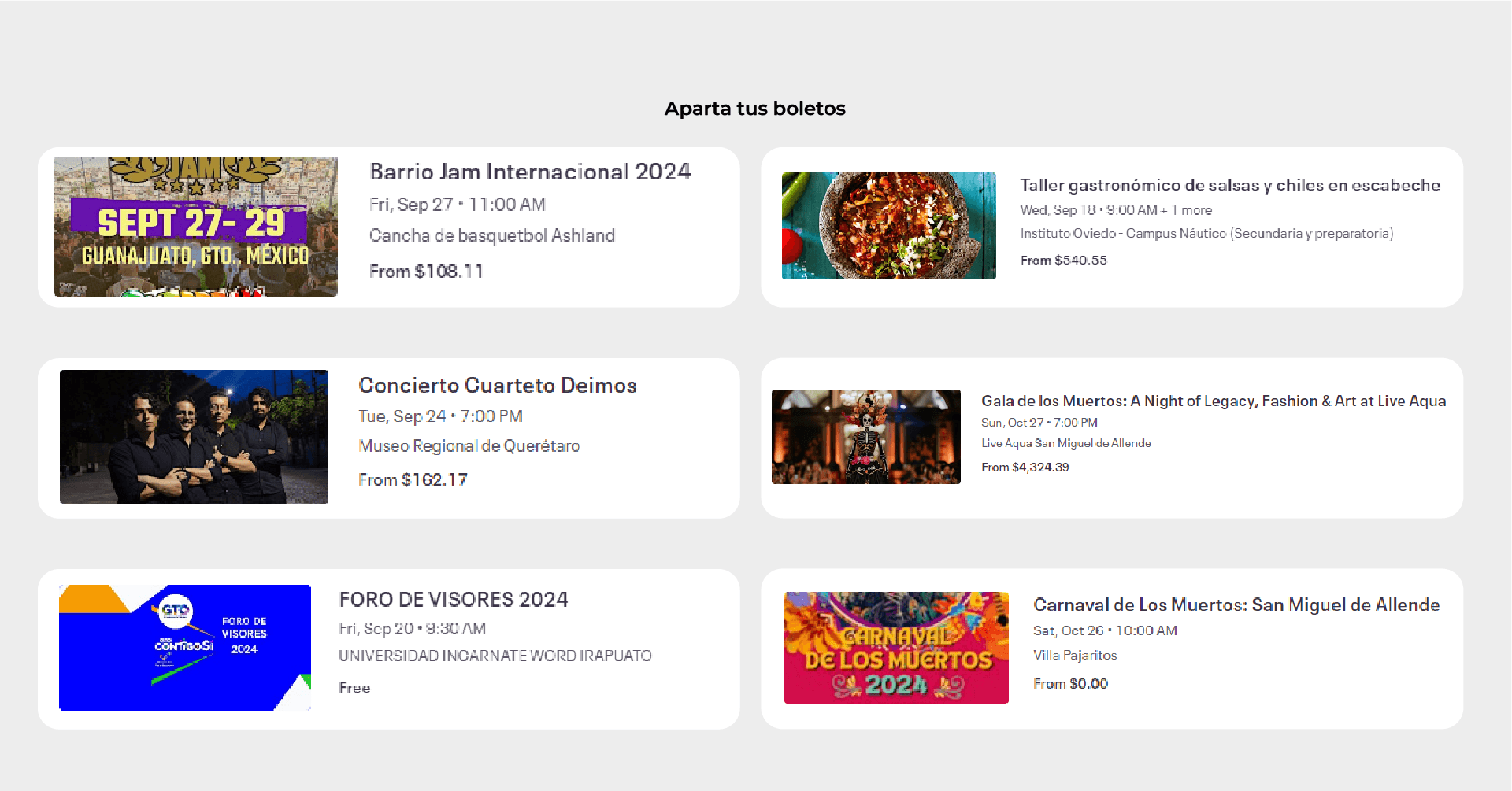This screenshot has height=791, width=1512.
Task: Click the Villa Pajaritos venue text
Action: [x=1074, y=656]
